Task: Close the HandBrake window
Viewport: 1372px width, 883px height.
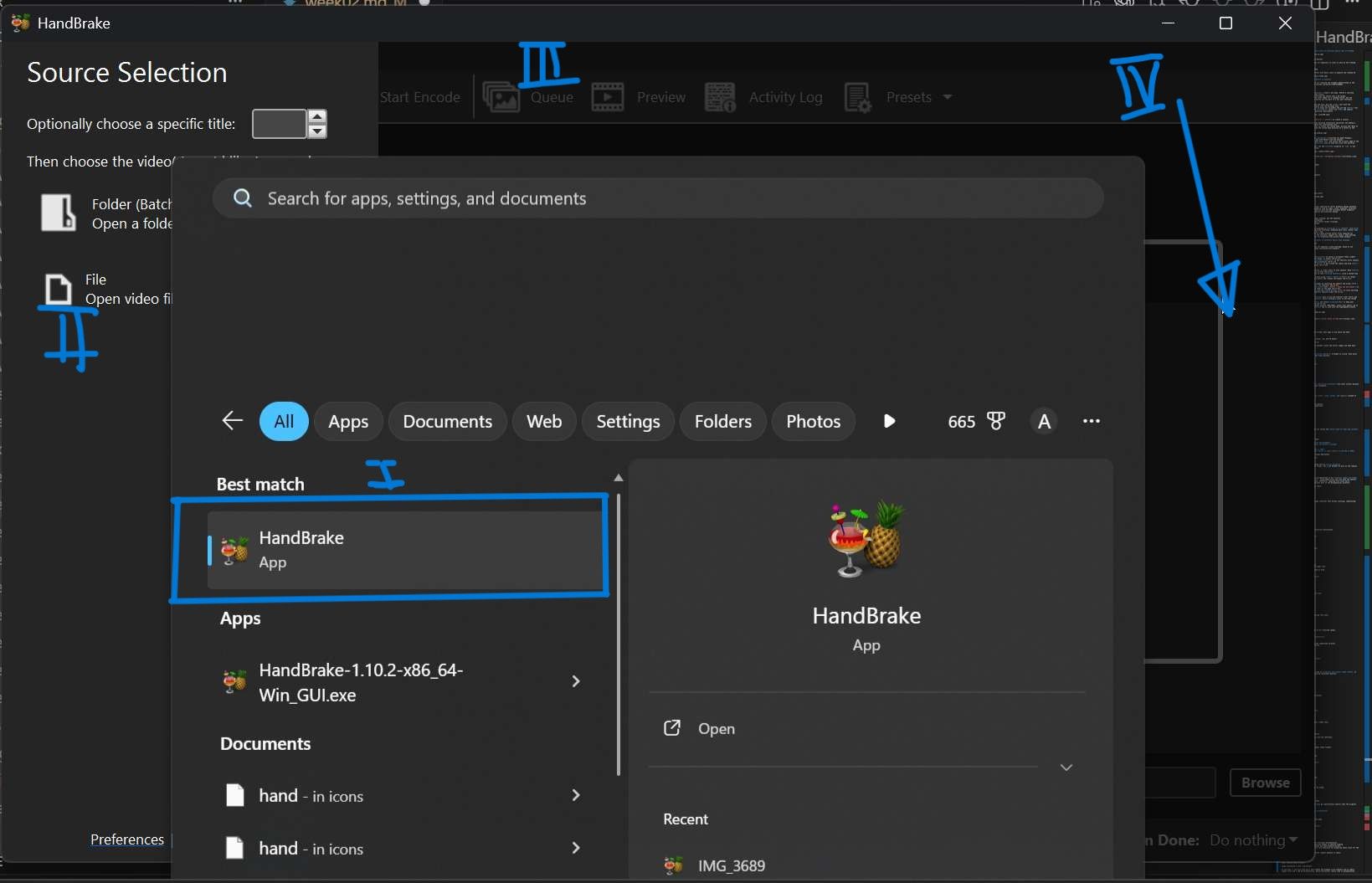Action: pos(1286,23)
